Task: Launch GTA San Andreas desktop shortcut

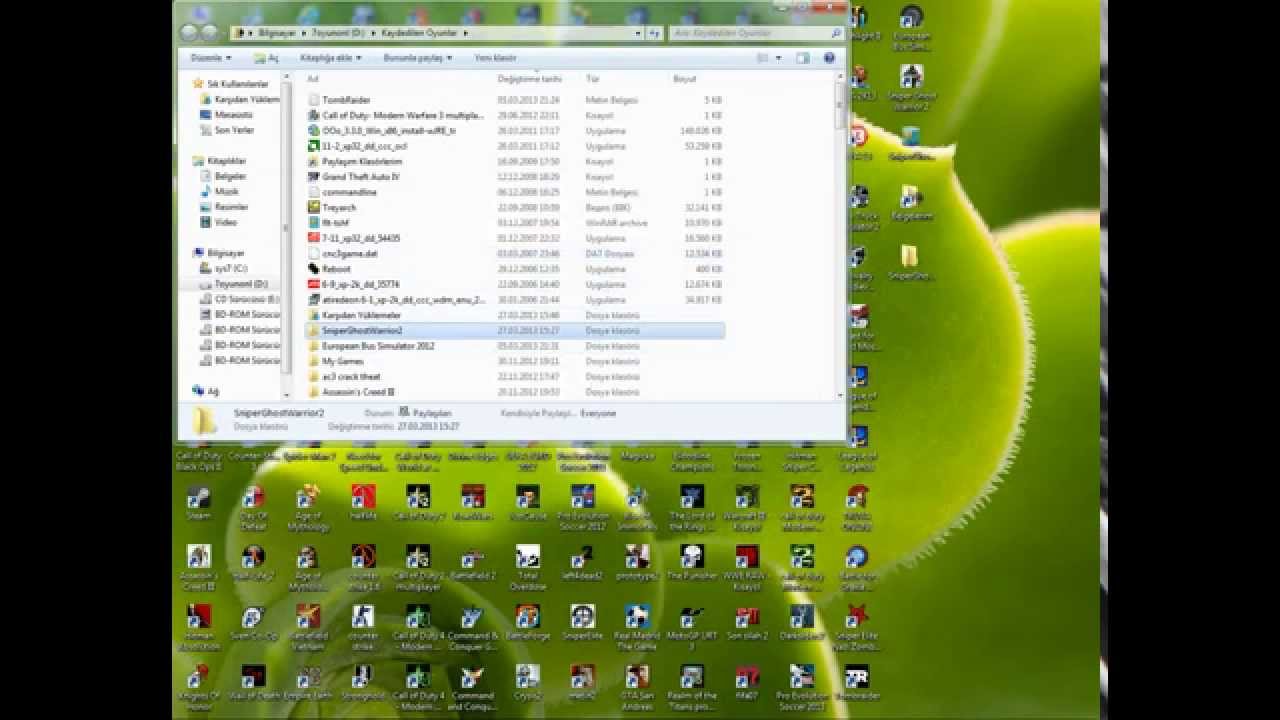Action: pyautogui.click(x=637, y=688)
